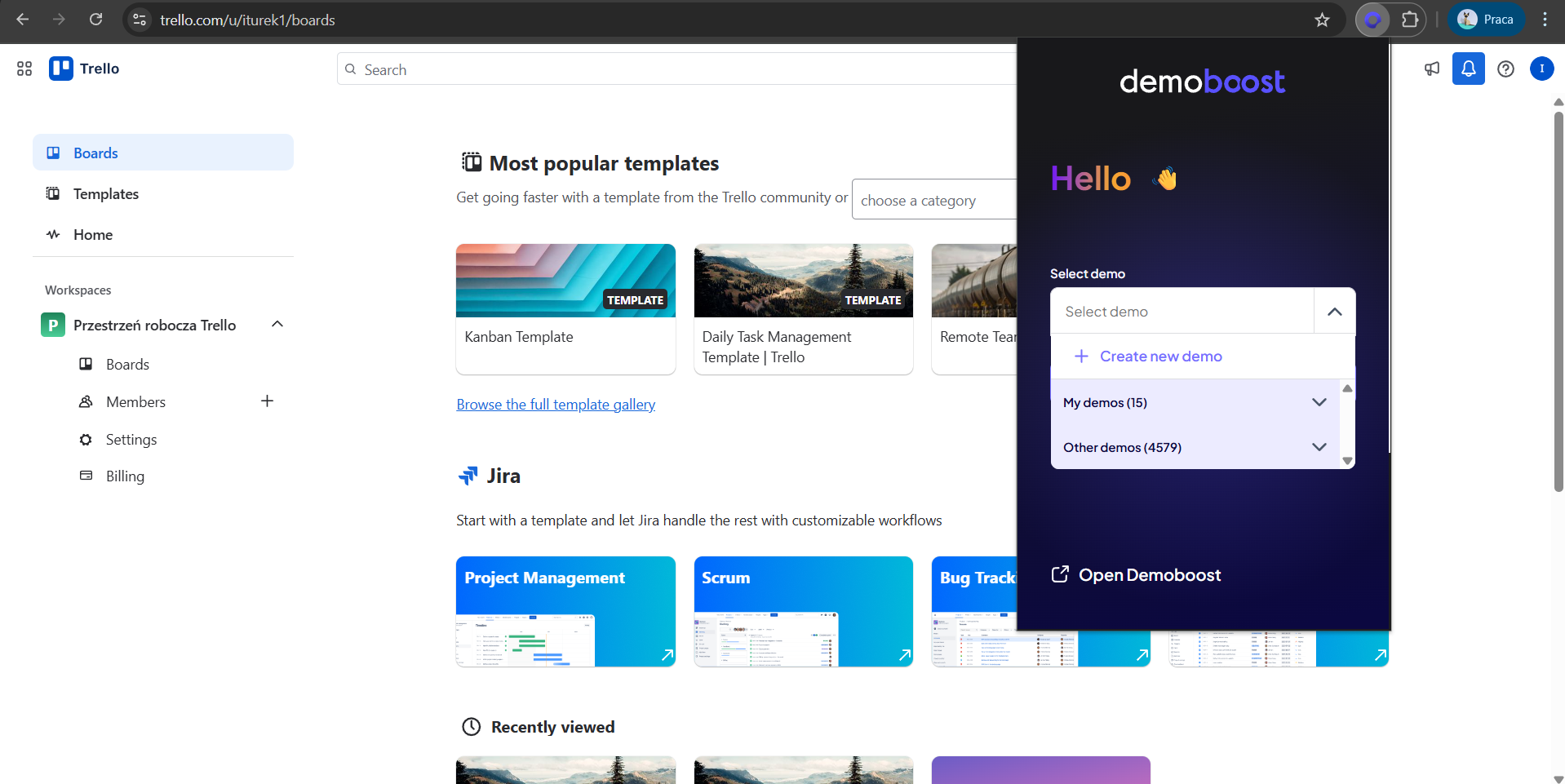Screen dimensions: 1565x784
Task: Click the green P workspace icon
Action: pos(53,325)
